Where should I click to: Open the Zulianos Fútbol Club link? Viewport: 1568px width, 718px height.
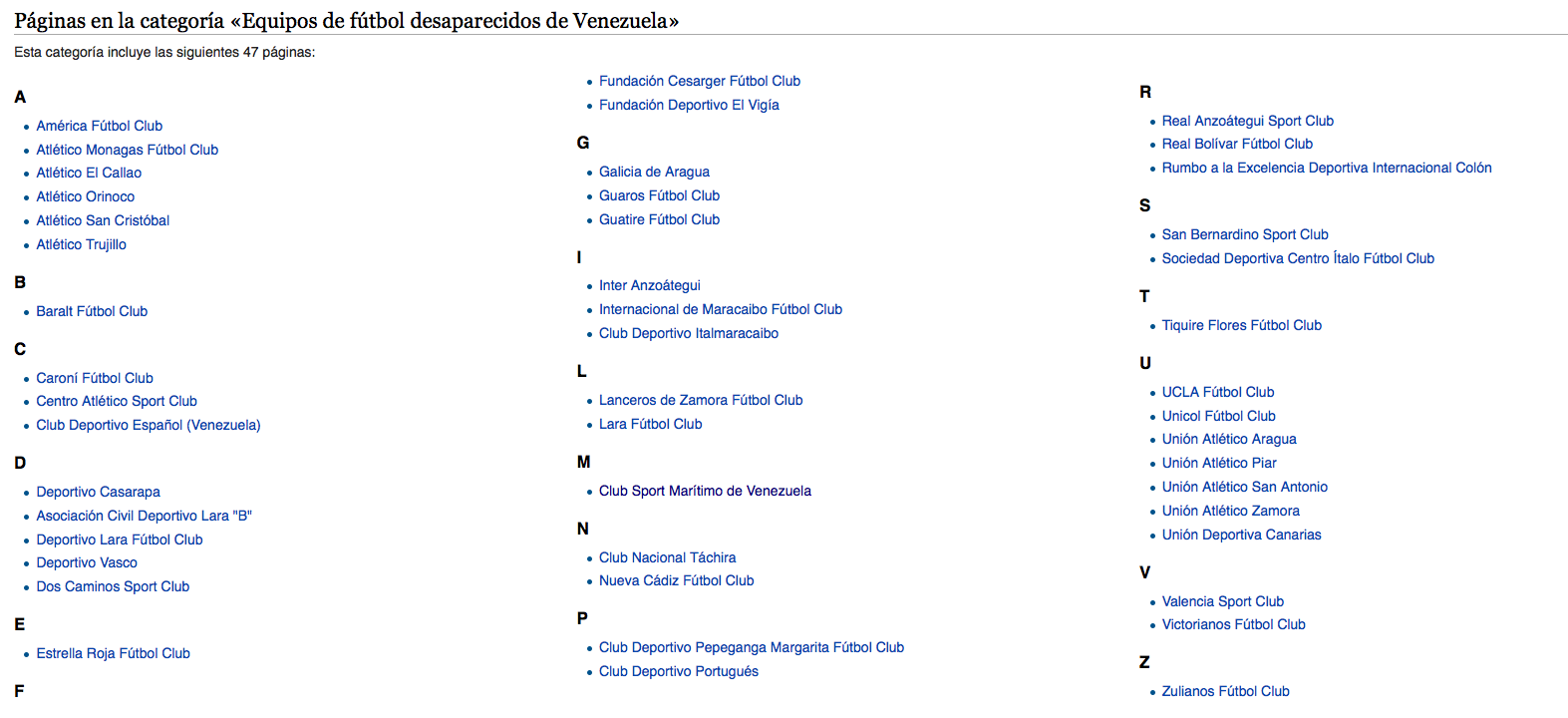pyautogui.click(x=1226, y=691)
